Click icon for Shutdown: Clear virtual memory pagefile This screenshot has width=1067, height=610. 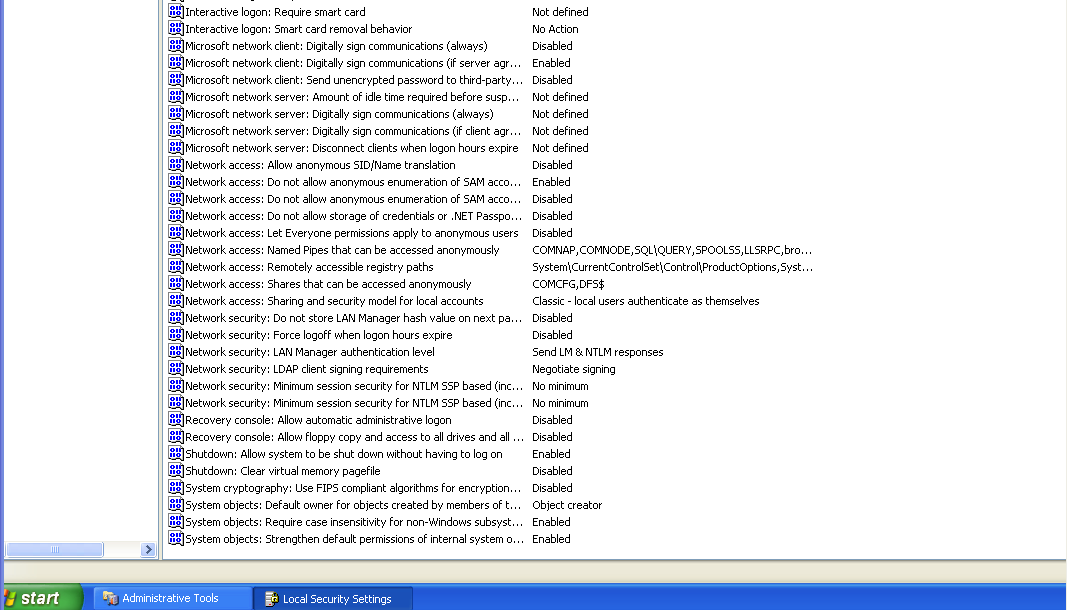(176, 471)
